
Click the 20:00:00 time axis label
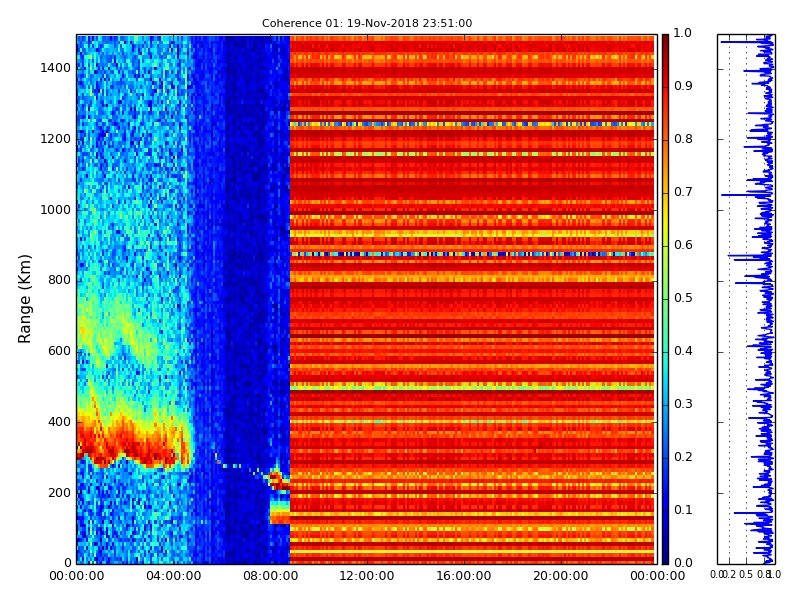click(561, 577)
